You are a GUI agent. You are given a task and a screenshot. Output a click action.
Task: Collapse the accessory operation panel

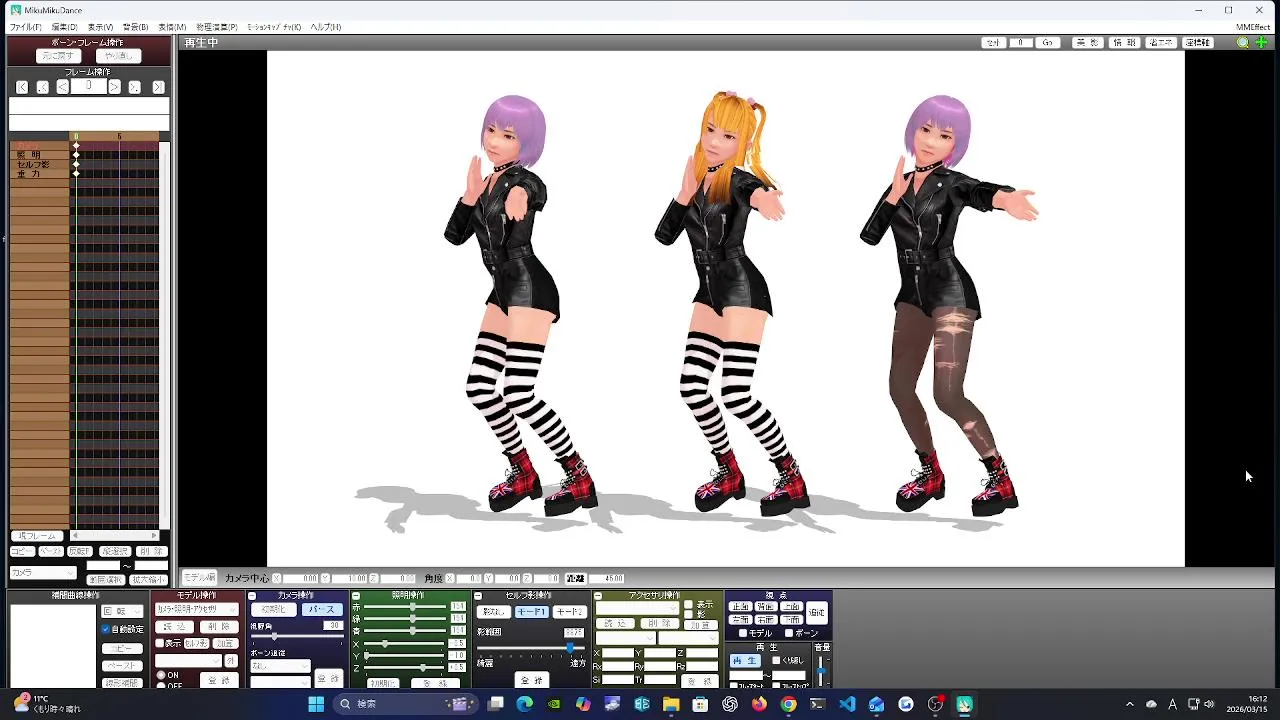pyautogui.click(x=598, y=596)
